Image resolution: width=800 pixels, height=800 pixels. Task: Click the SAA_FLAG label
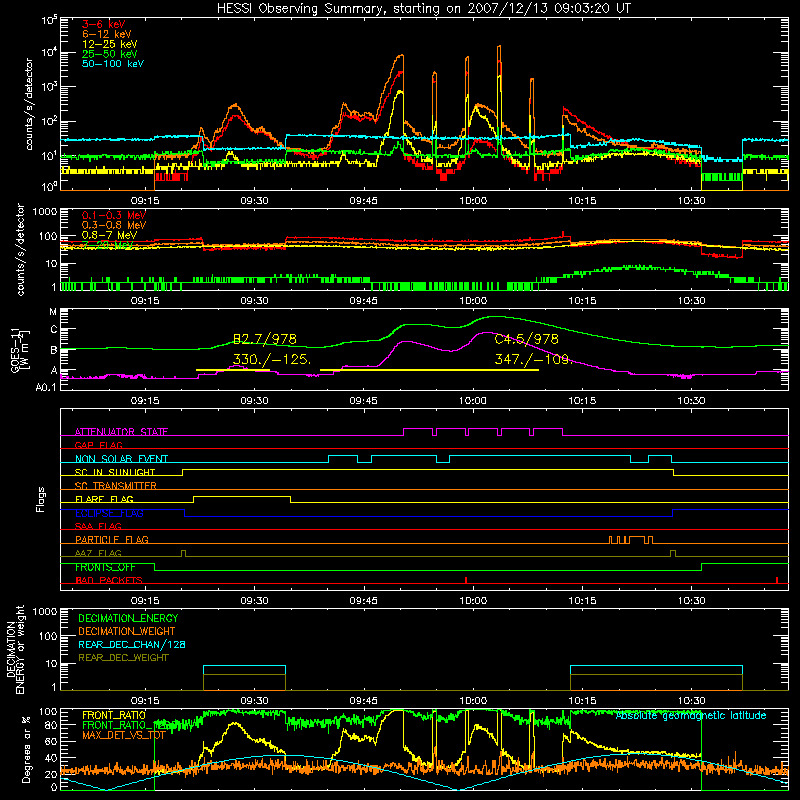click(x=98, y=526)
